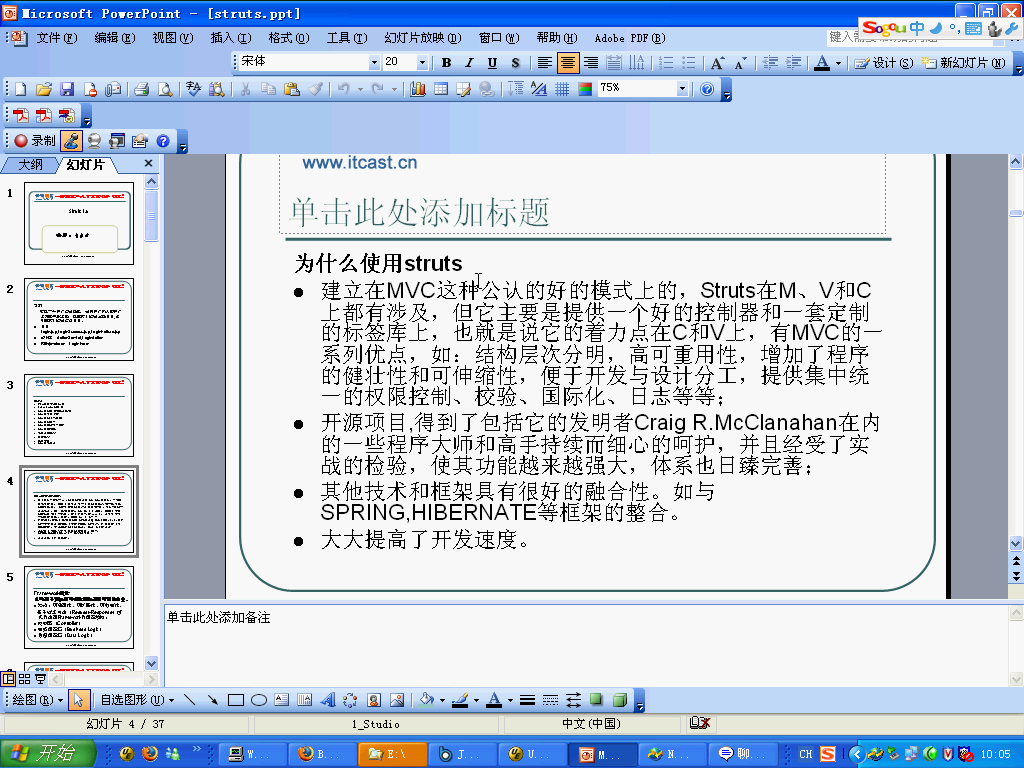Toggle bold formatting

(x=447, y=63)
